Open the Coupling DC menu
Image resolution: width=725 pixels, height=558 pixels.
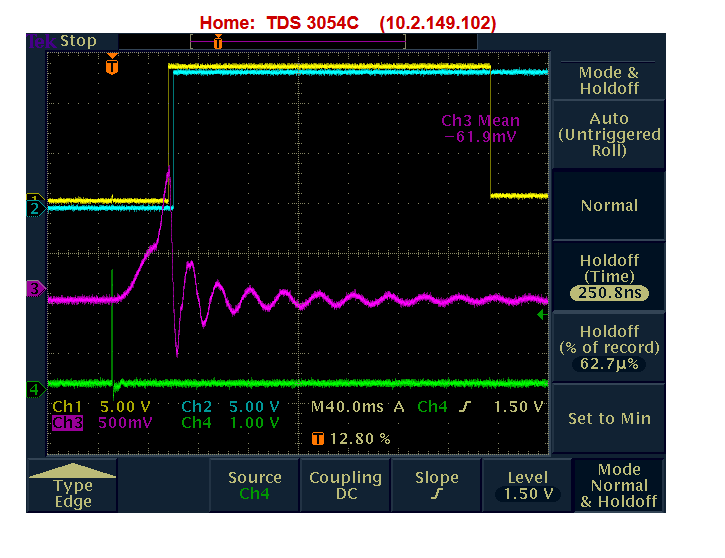[x=345, y=486]
